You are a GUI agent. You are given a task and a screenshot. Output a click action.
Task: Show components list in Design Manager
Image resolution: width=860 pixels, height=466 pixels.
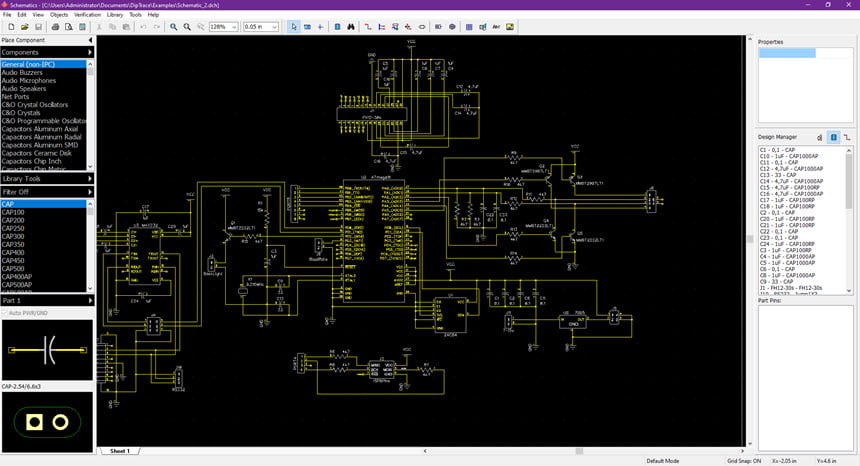tap(833, 137)
